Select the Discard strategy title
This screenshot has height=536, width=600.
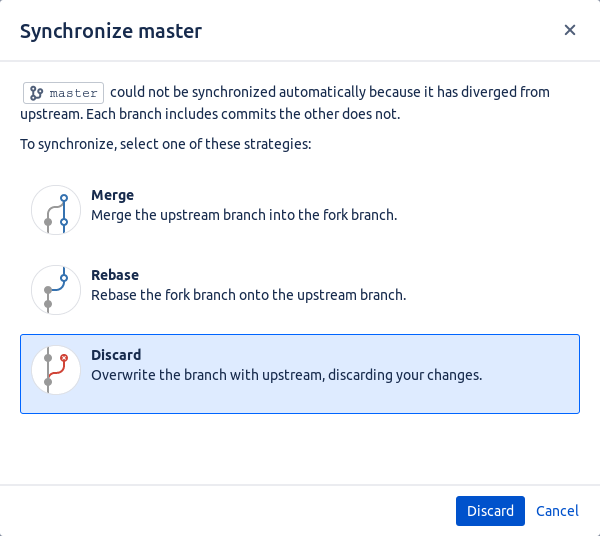116,355
